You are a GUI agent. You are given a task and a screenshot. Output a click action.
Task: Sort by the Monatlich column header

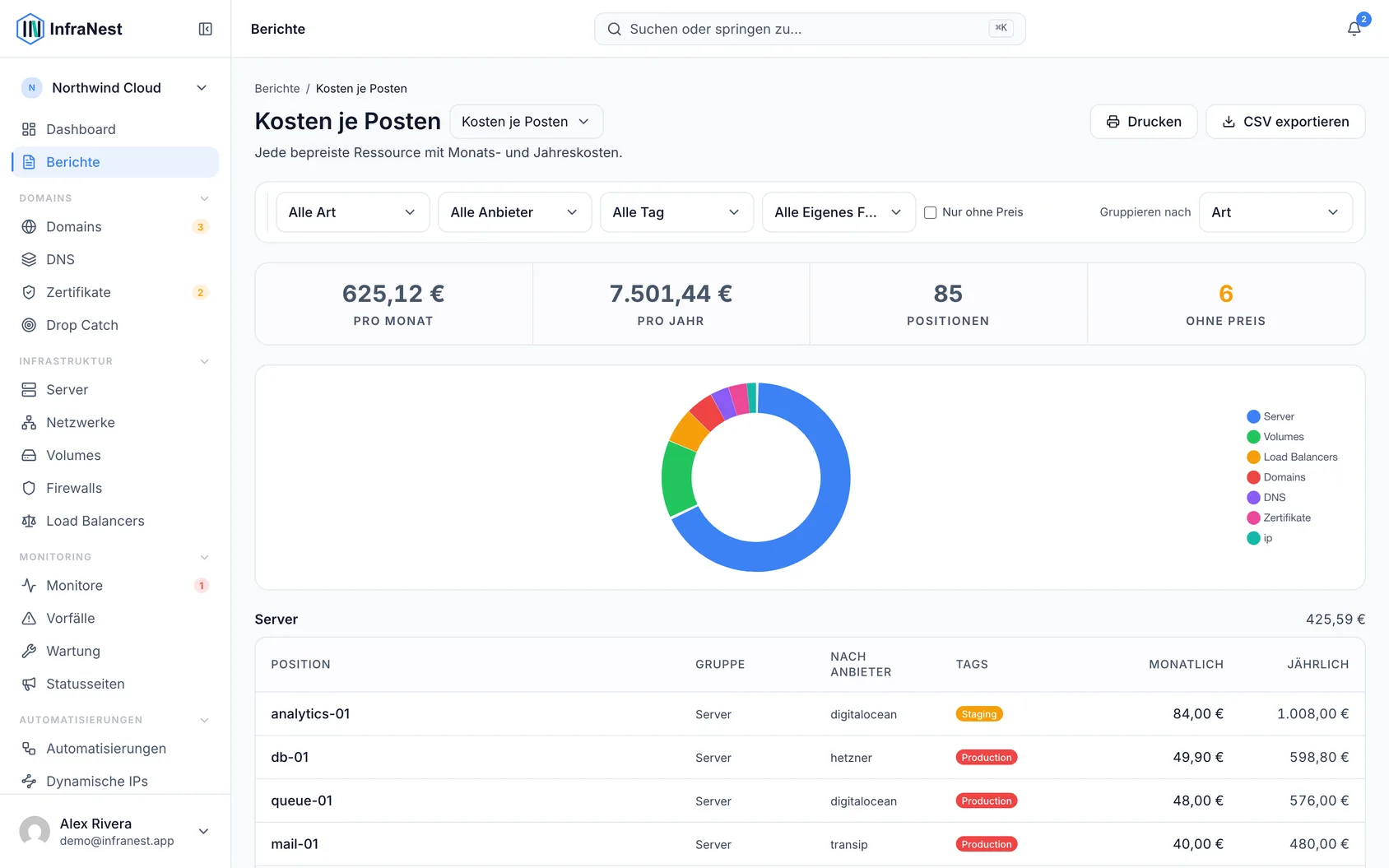click(1186, 664)
